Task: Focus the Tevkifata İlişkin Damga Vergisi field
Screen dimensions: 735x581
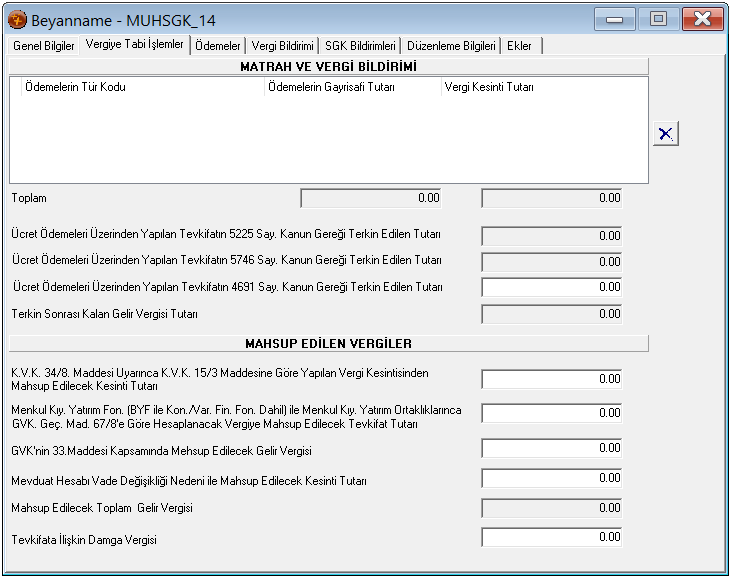Action: click(x=551, y=537)
